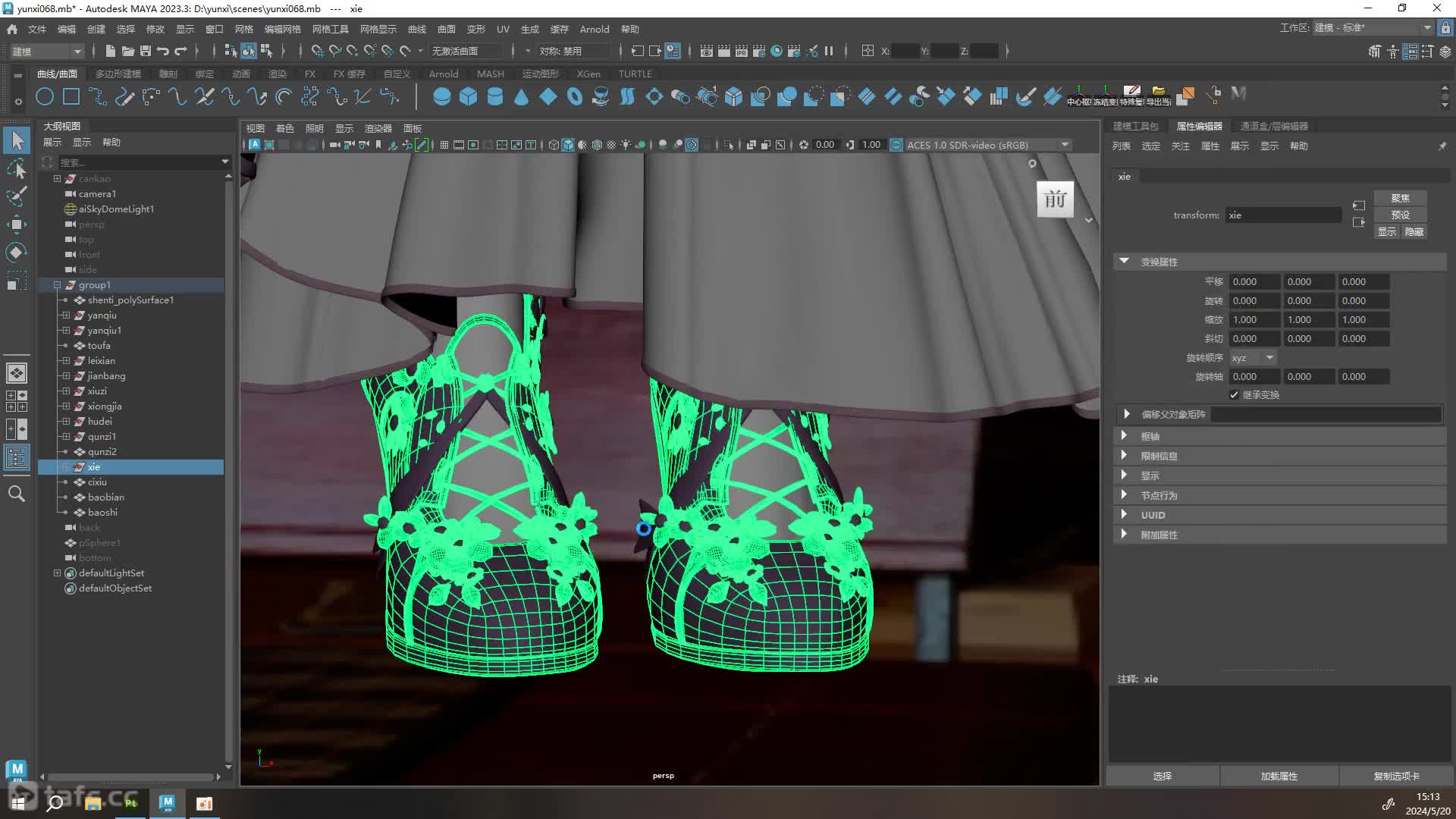Toggle view transform color management button
Screen dimensions: 1456x819
896,145
